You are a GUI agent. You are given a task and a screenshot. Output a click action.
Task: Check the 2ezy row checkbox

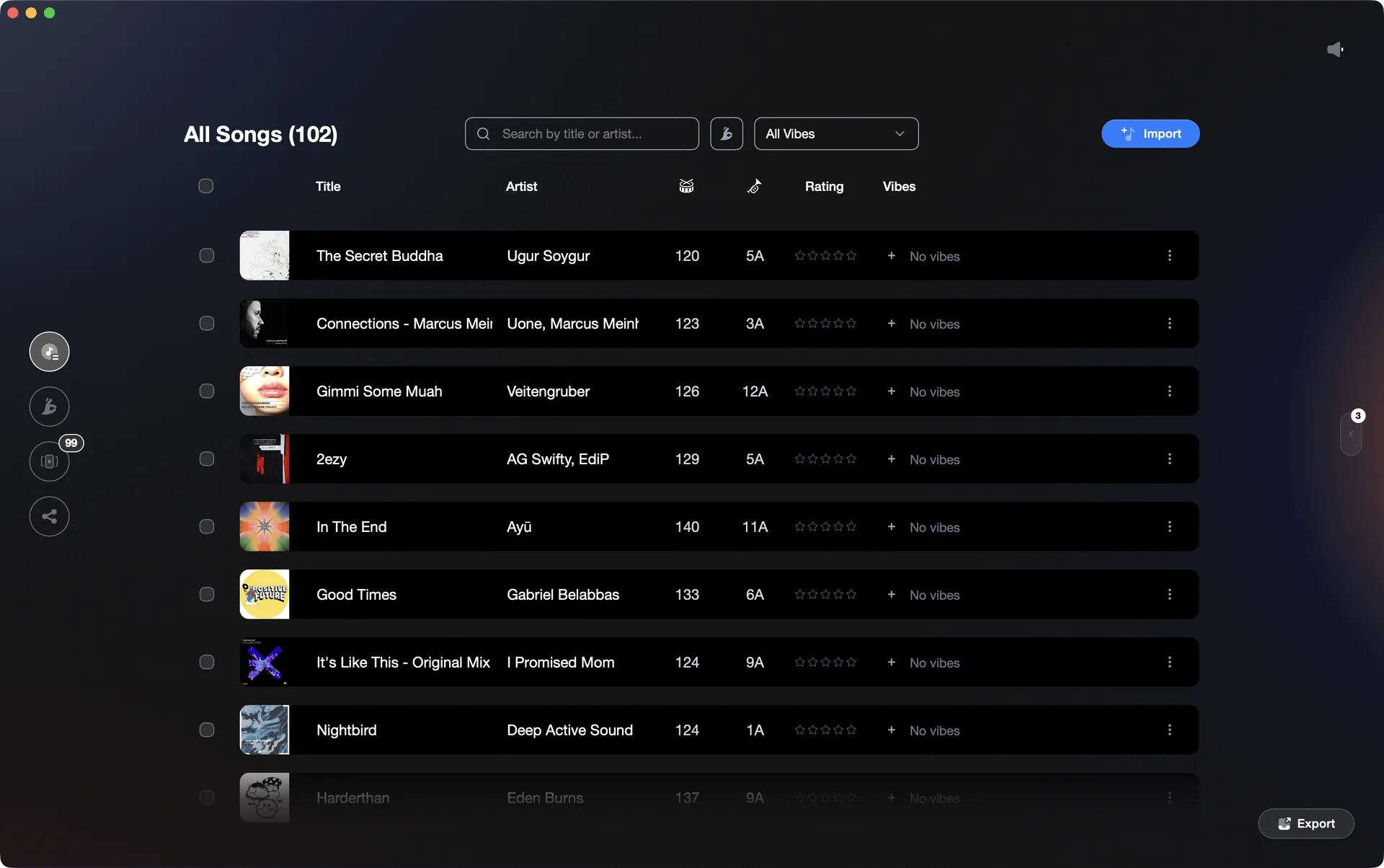pos(207,459)
